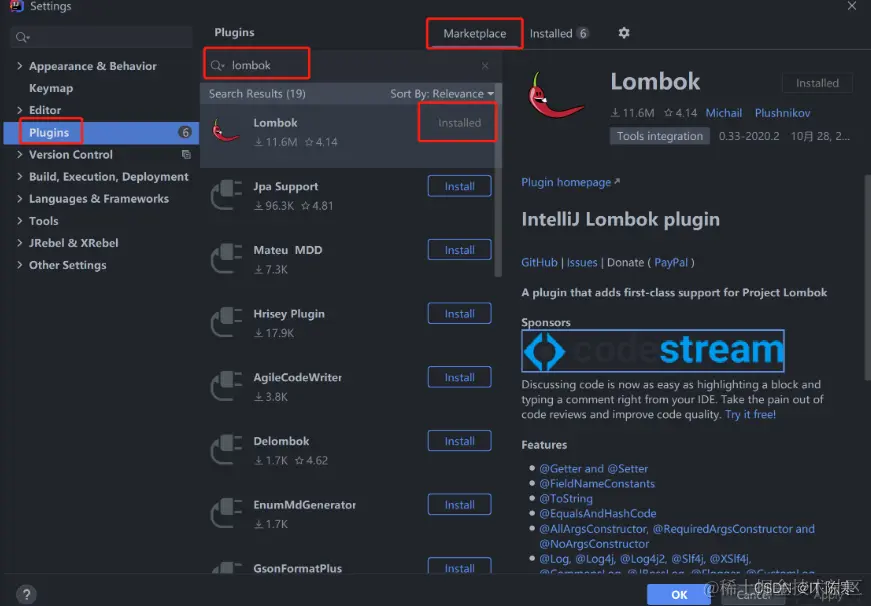Expand the Editor settings node
This screenshot has width=871, height=606.
tap(20, 110)
